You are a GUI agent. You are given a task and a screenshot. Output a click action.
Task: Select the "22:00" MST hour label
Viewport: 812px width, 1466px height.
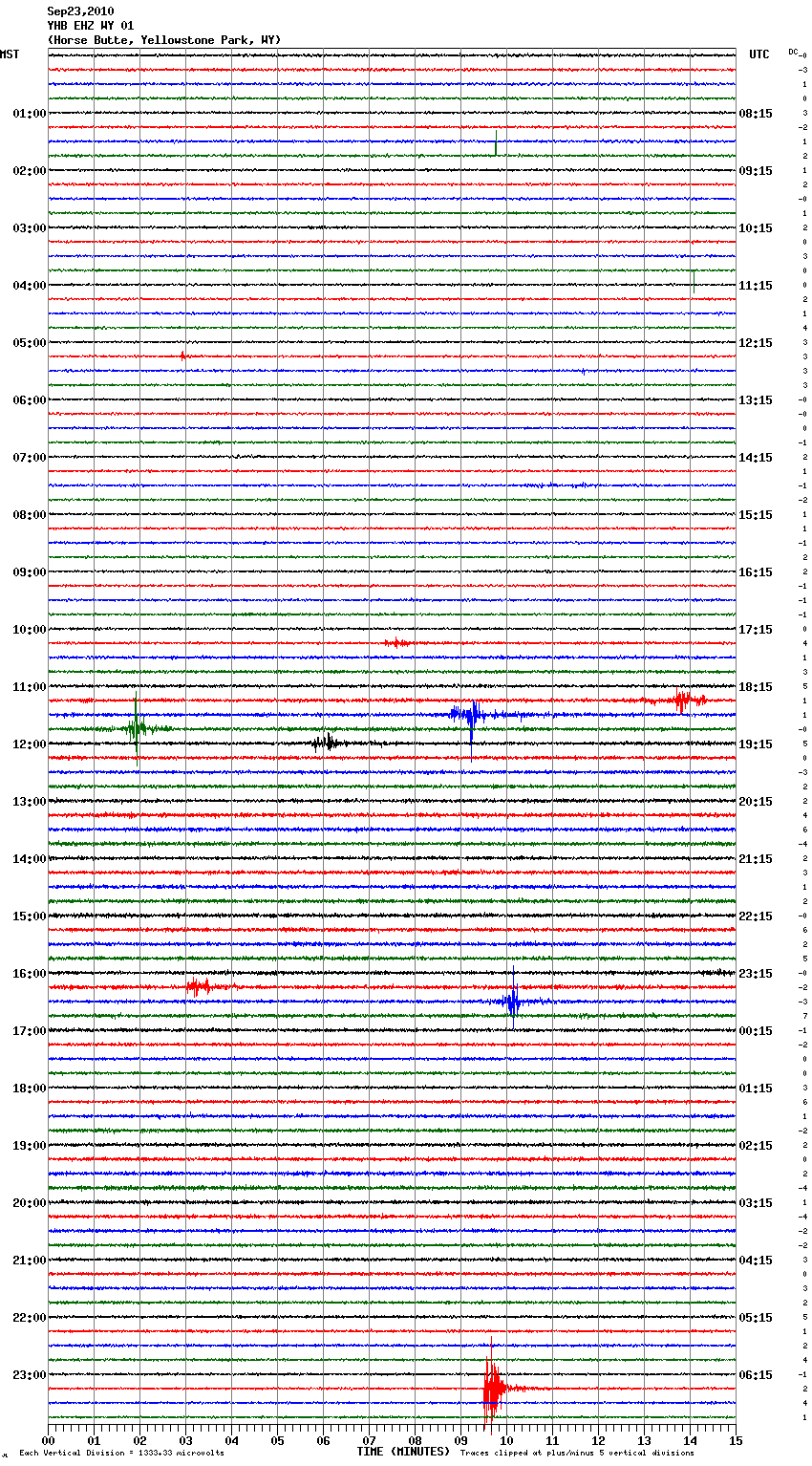[30, 1318]
